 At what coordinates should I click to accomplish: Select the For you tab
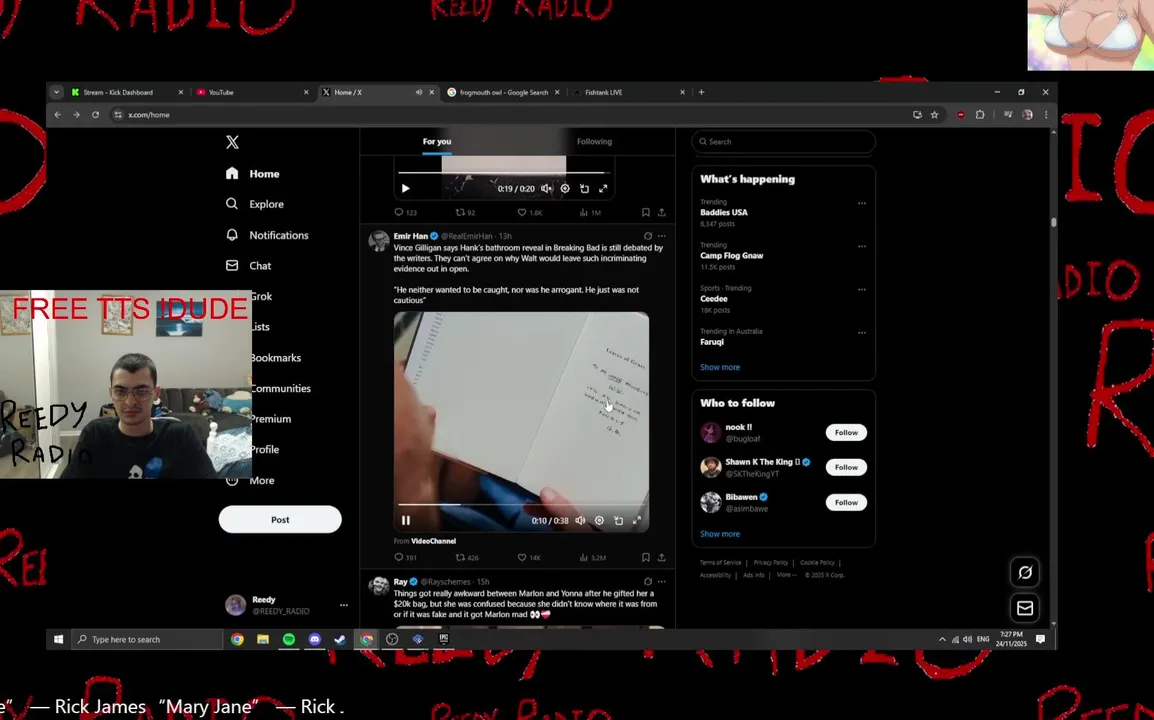coord(436,141)
